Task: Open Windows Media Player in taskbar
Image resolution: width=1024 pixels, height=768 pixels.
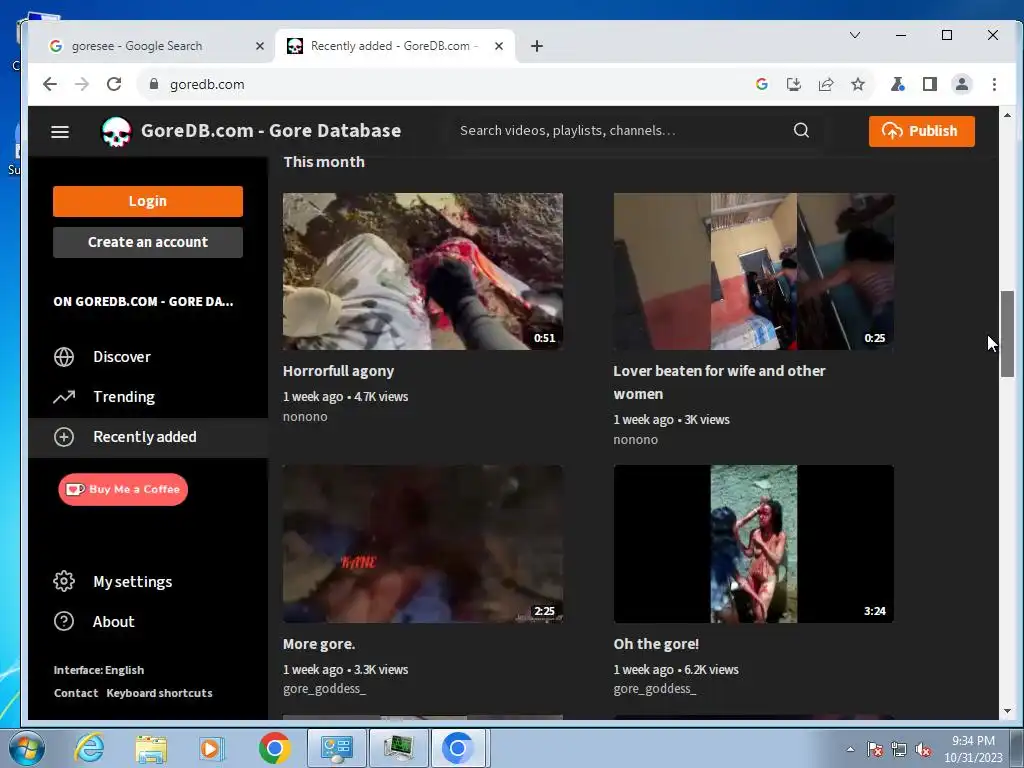Action: point(211,748)
